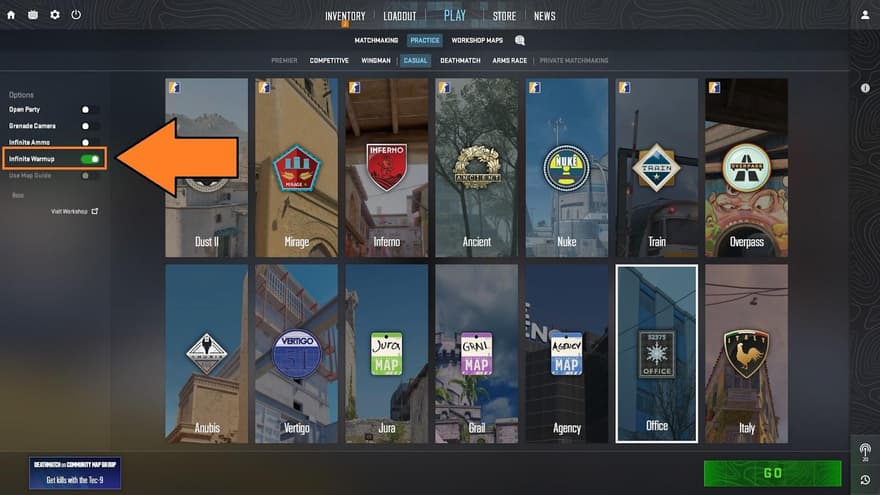Click the Home icon in top bar
The height and width of the screenshot is (495, 880).
[x=11, y=15]
